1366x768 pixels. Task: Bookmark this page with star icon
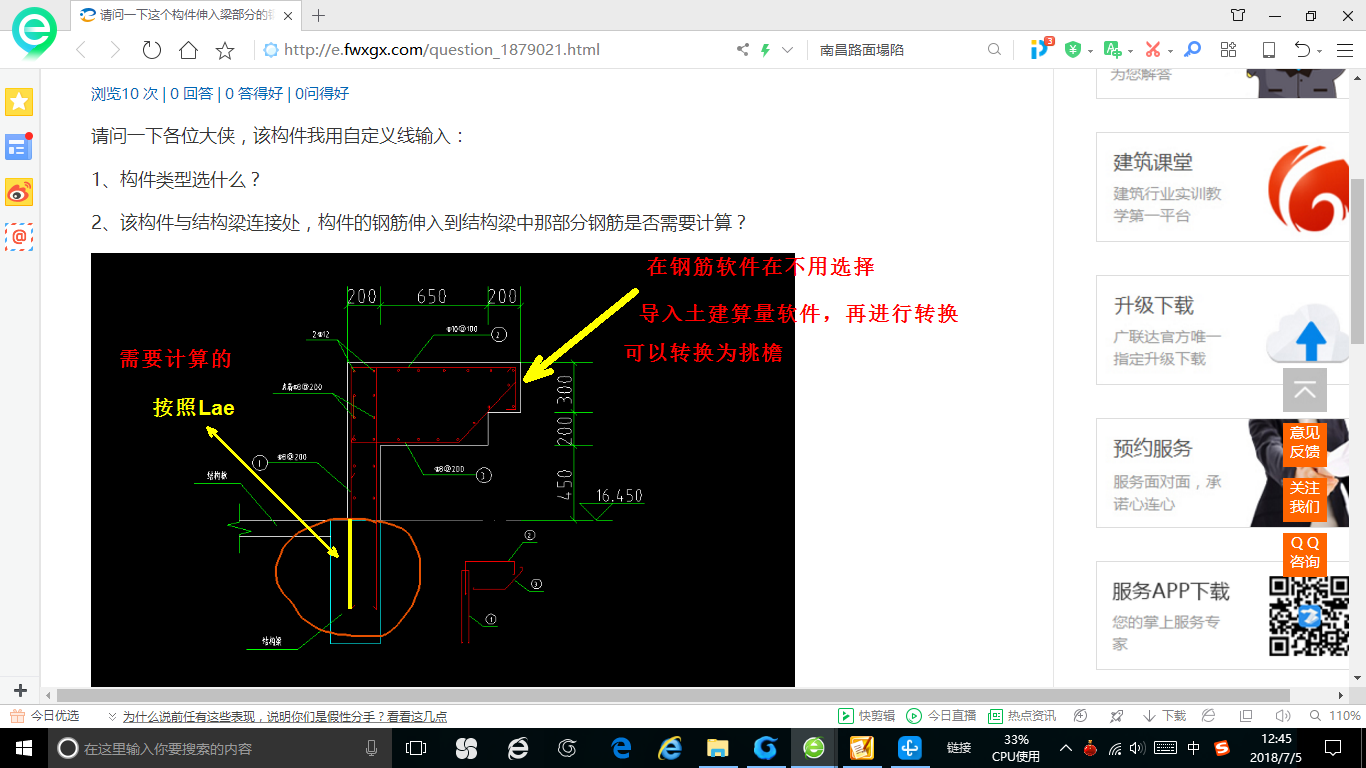(225, 50)
